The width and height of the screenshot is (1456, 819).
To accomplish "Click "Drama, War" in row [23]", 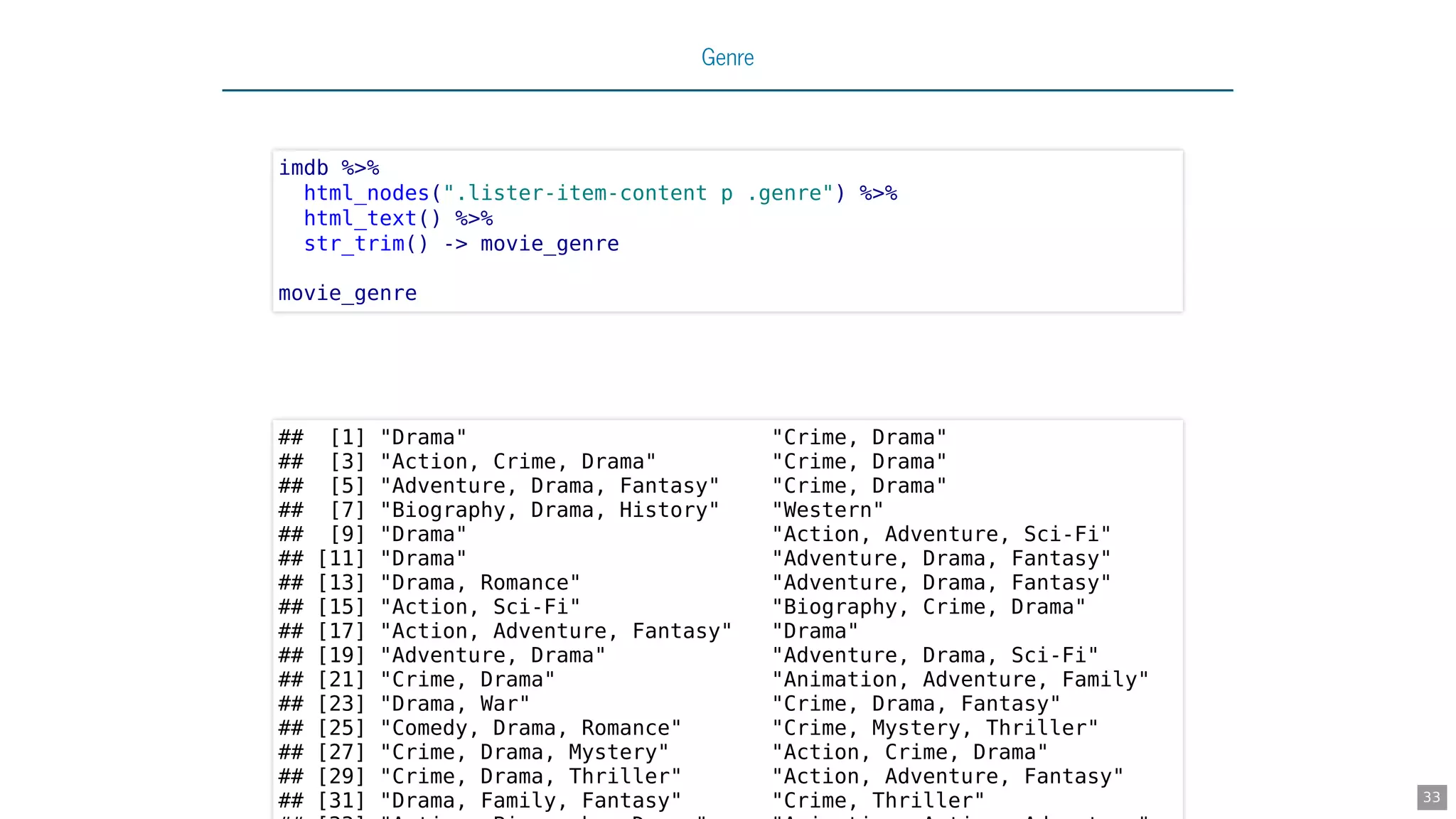I will point(455,703).
